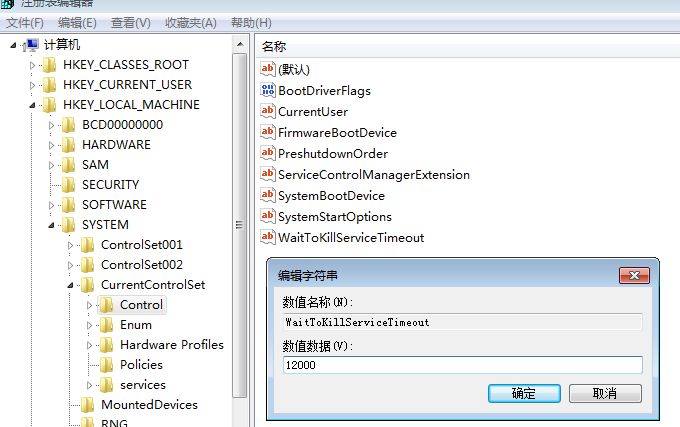
Task: Click the BootDriverFlags binary value icon
Action: point(267,91)
